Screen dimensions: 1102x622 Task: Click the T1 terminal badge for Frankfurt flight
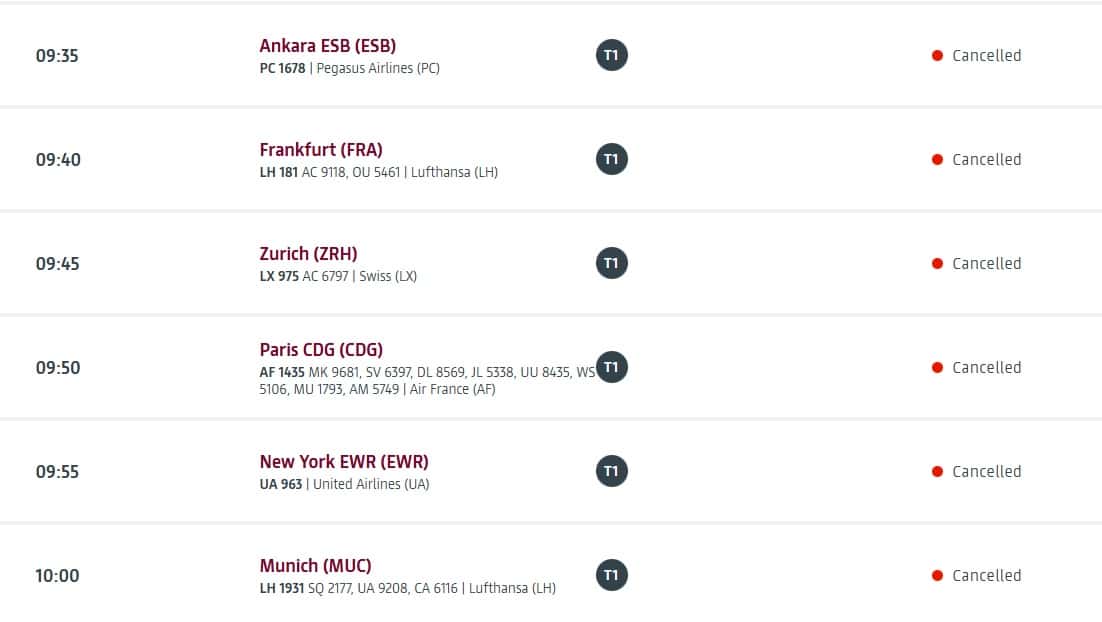(x=611, y=159)
